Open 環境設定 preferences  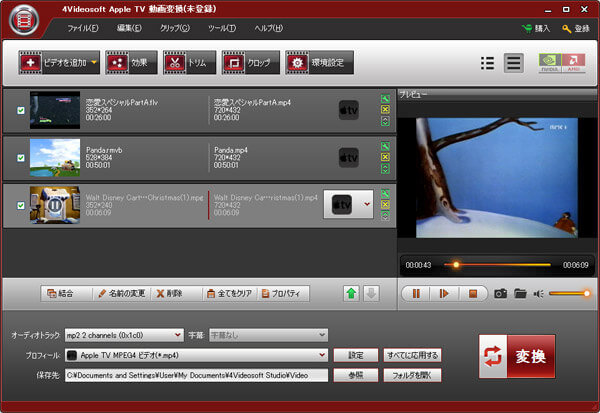(x=319, y=62)
